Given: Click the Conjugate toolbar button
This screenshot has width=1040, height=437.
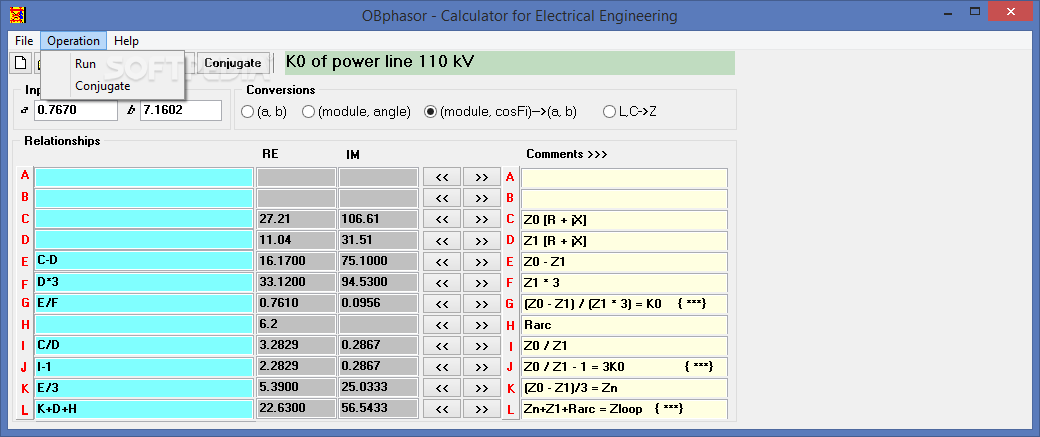Looking at the screenshot, I should coord(233,63).
